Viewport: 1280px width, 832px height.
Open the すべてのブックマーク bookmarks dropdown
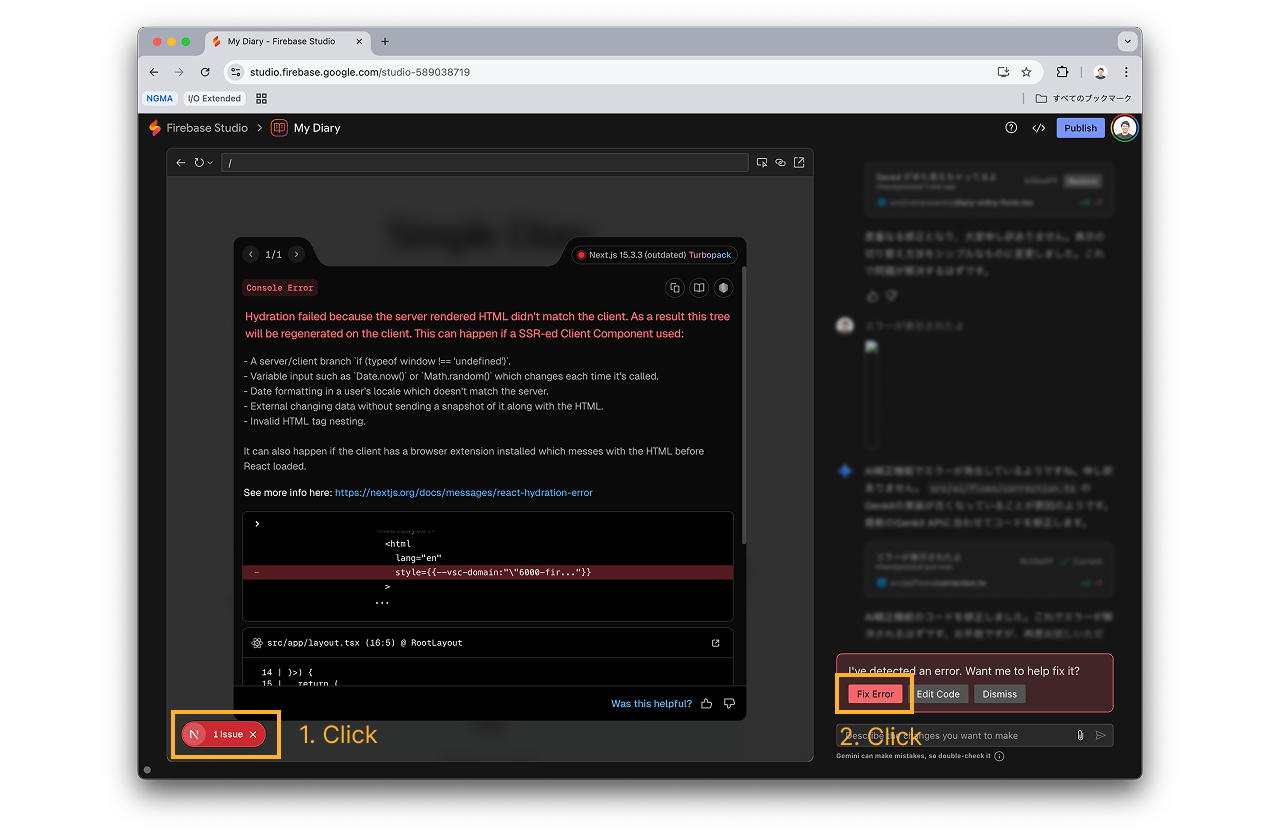click(1090, 98)
